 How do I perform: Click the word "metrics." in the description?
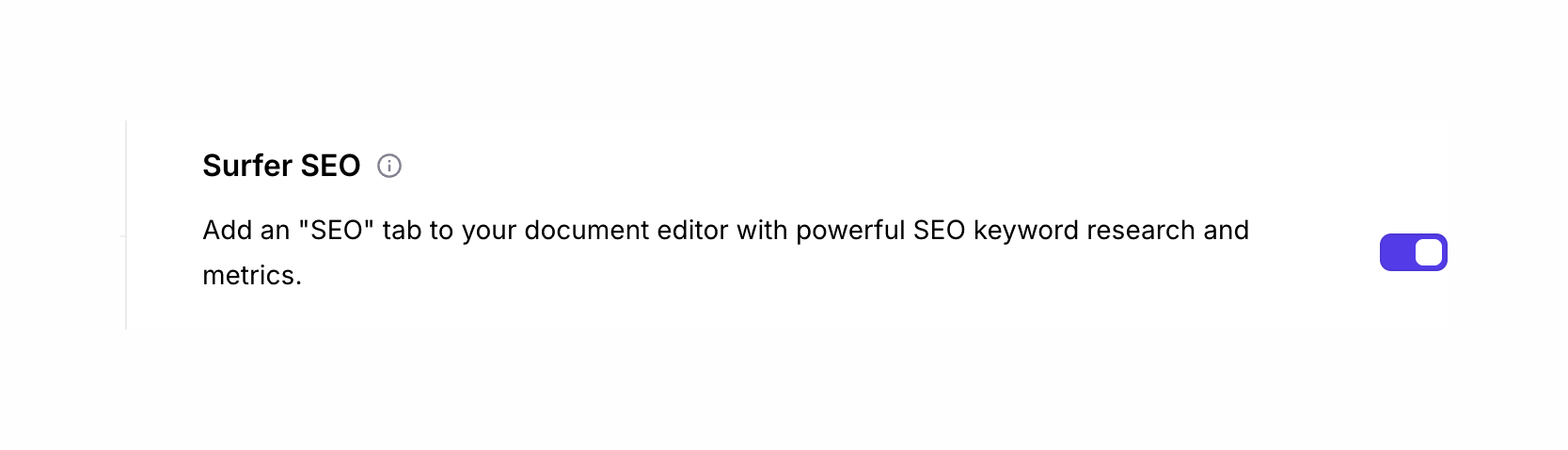[x=252, y=276]
